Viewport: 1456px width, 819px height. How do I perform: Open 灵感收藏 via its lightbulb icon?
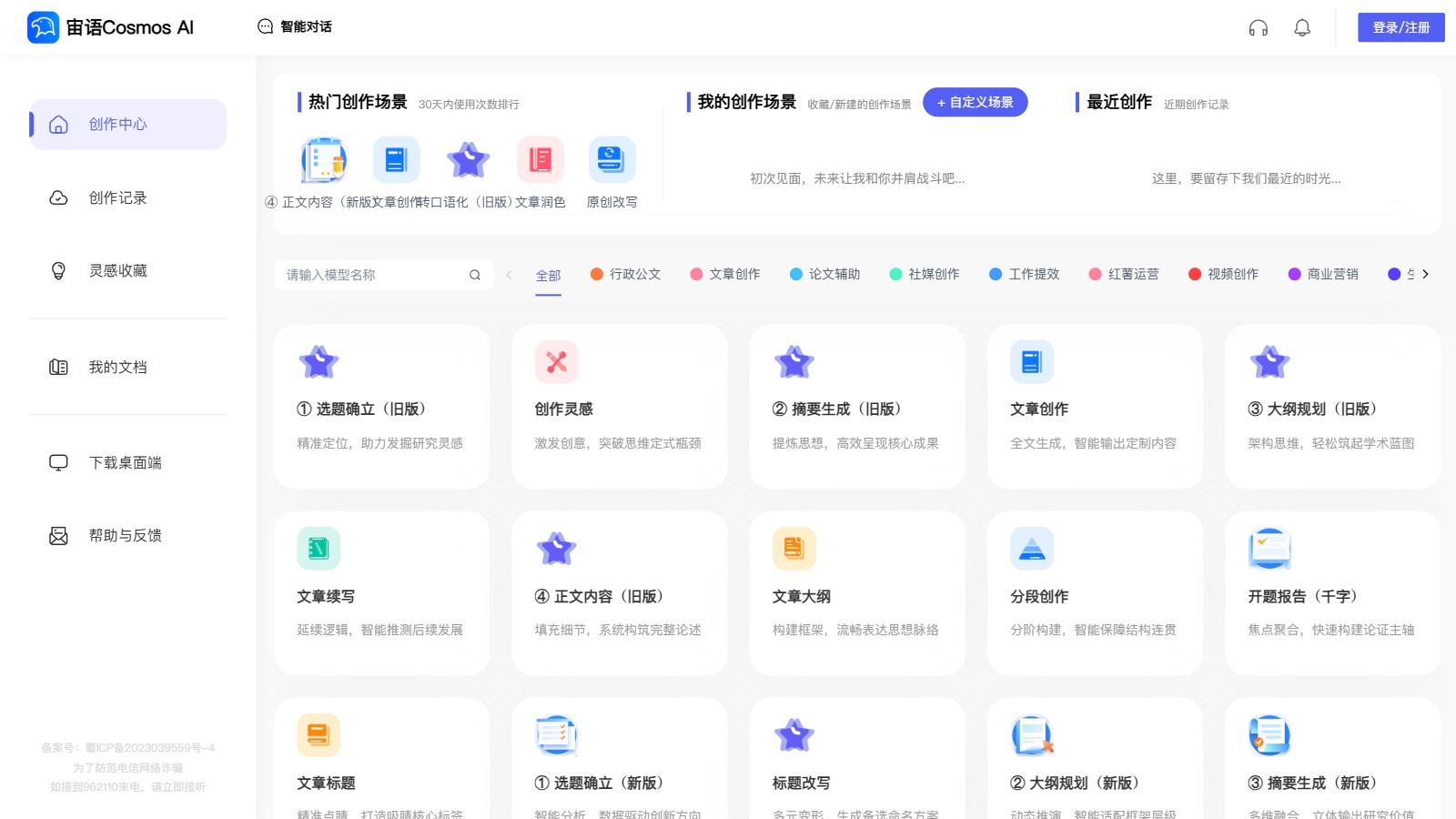pyautogui.click(x=58, y=269)
